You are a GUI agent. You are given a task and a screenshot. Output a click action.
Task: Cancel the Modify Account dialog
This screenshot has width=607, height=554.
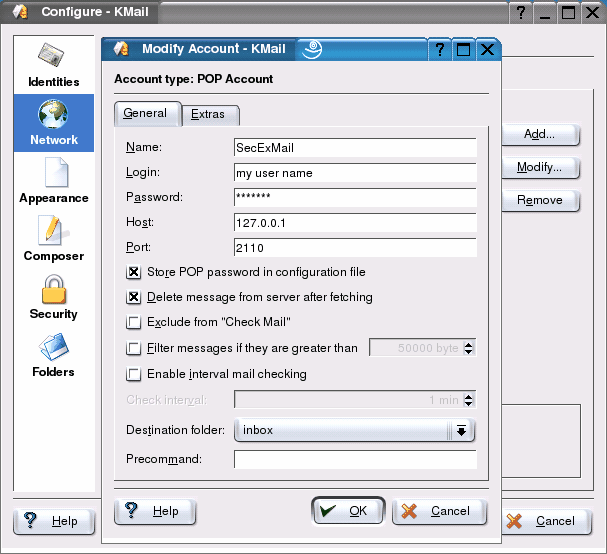tap(440, 511)
